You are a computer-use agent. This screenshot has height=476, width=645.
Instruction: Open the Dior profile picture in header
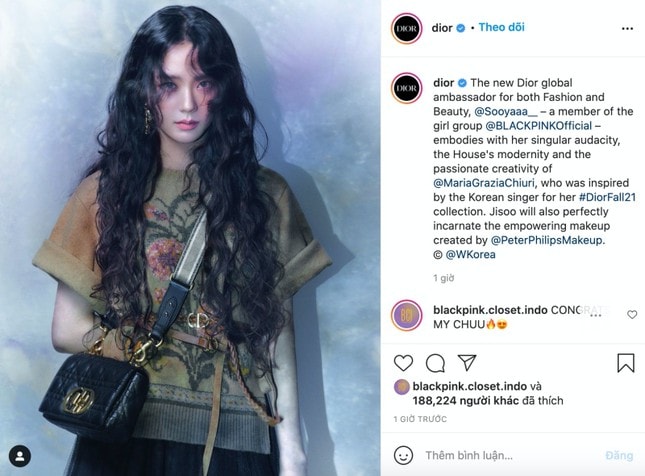[x=406, y=28]
